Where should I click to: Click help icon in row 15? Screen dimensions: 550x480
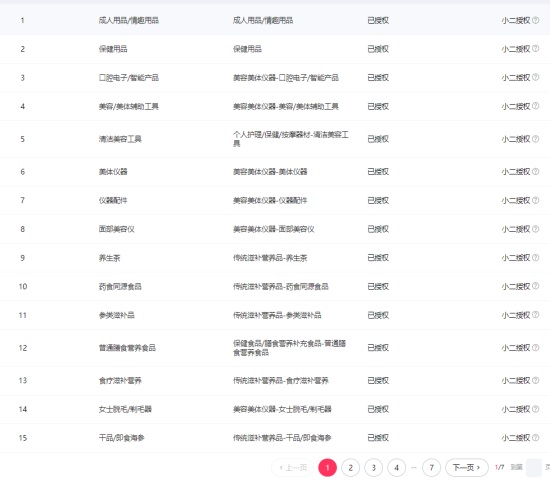536,438
